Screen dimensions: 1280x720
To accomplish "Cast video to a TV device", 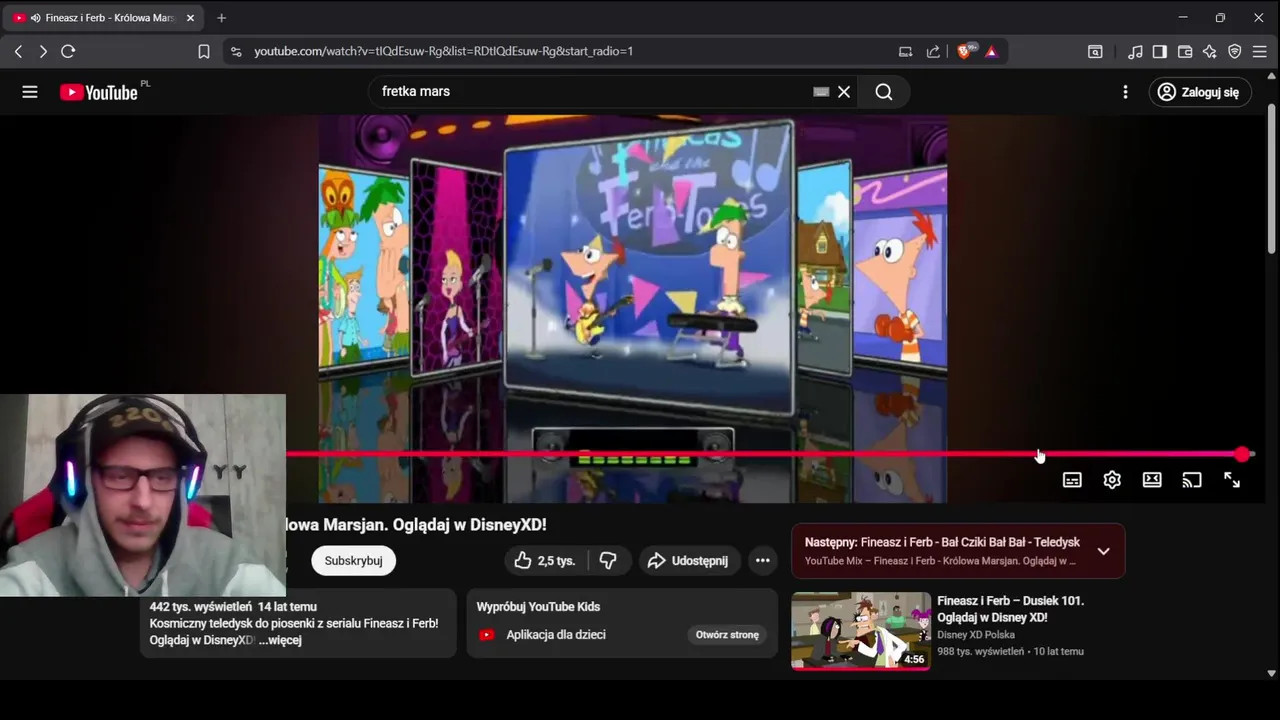I will (1192, 480).
